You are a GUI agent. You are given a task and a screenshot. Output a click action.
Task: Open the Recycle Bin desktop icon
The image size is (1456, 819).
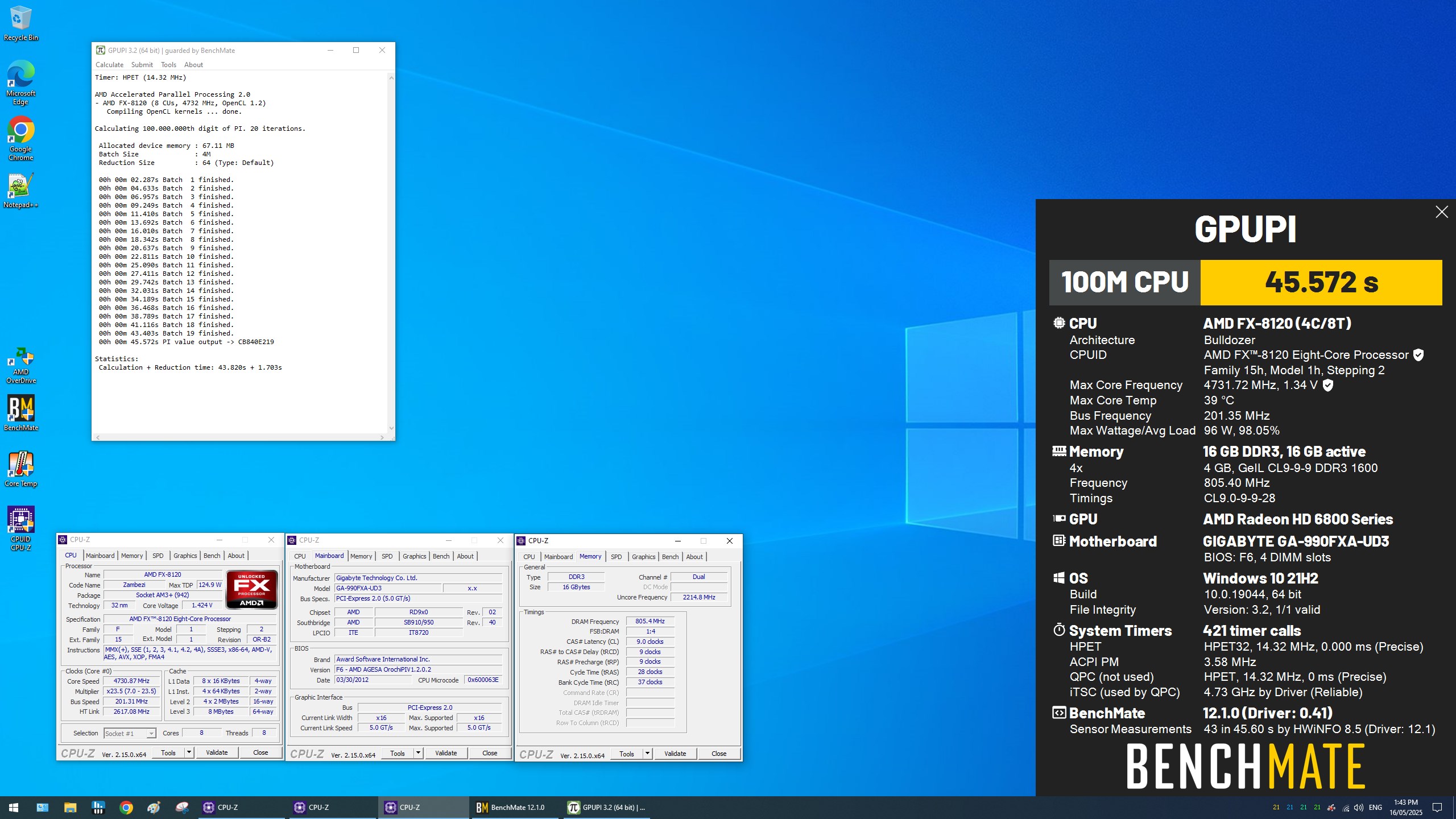20,24
